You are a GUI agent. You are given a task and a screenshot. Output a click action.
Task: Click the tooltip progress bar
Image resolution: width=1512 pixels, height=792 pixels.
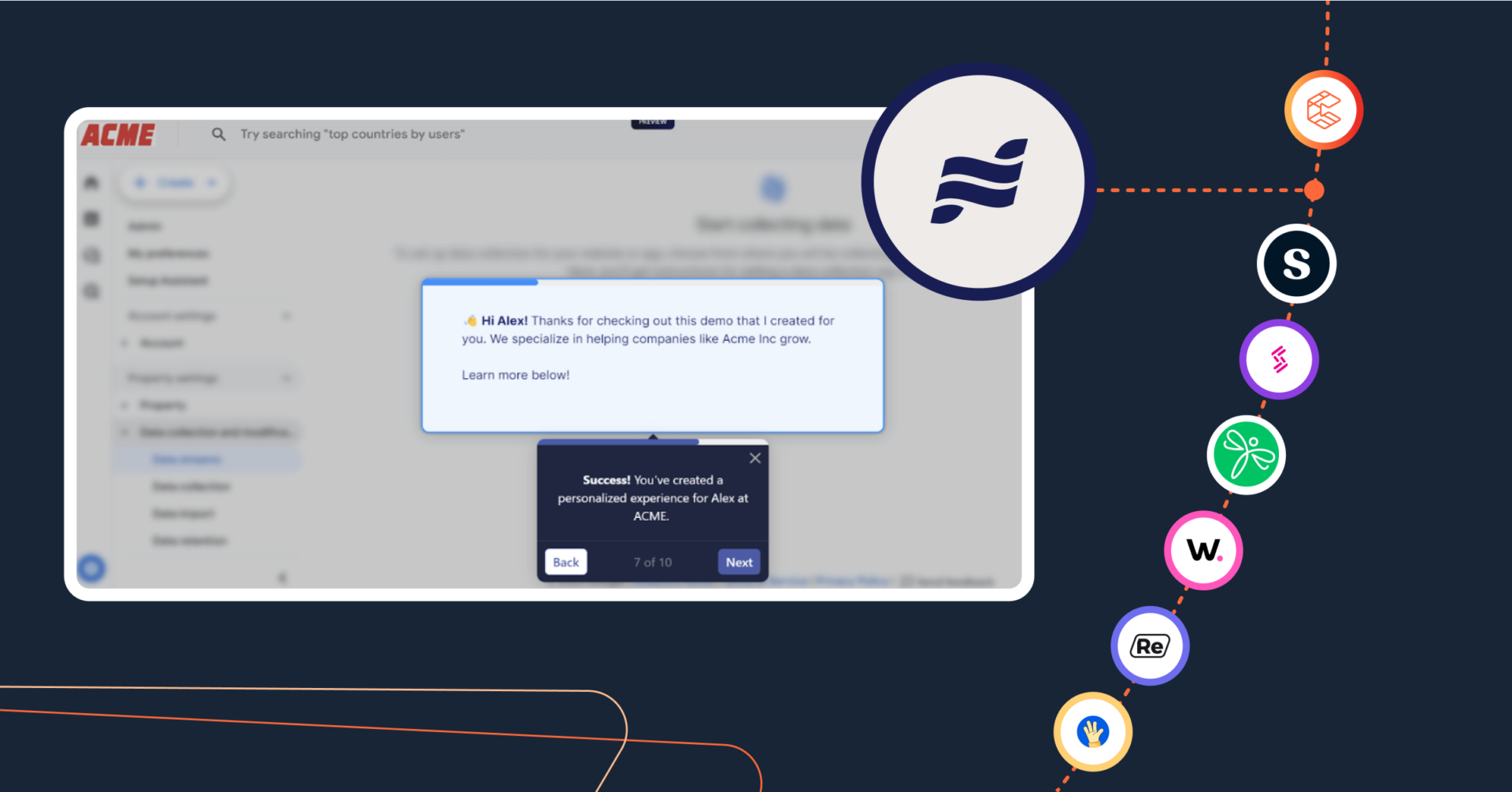click(x=653, y=442)
